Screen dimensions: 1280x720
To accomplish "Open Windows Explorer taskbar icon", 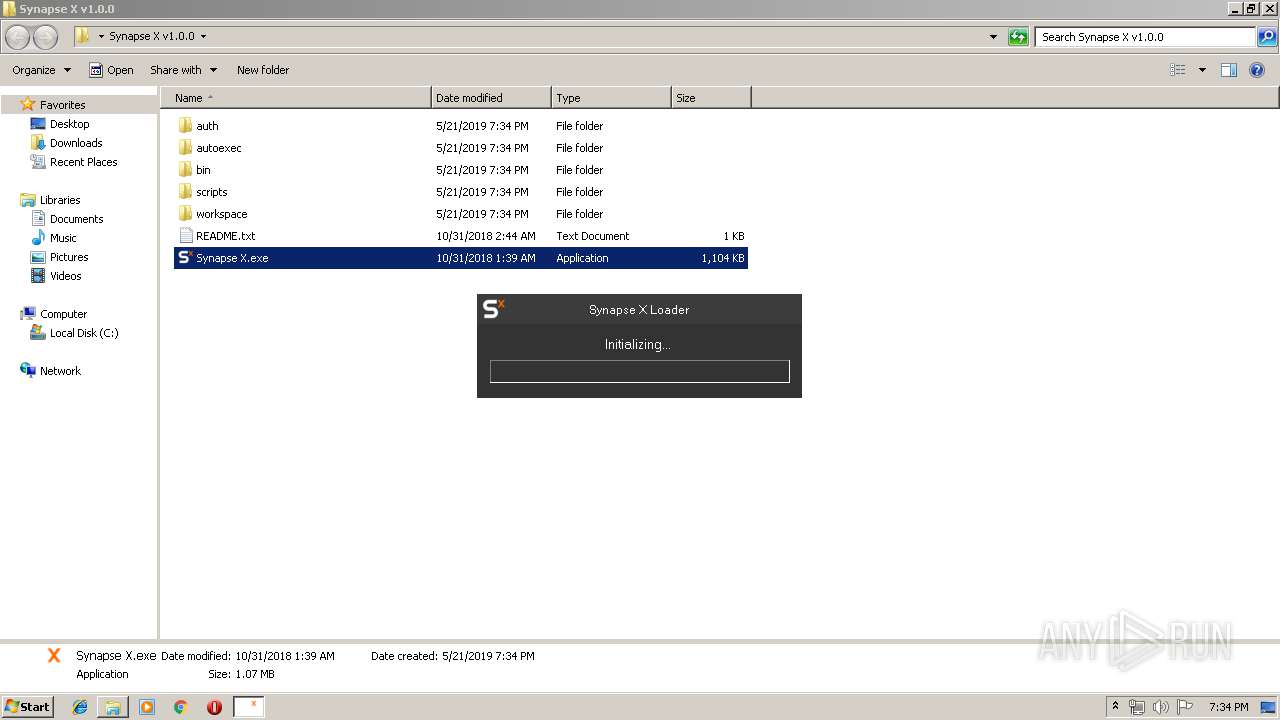I will pos(113,707).
